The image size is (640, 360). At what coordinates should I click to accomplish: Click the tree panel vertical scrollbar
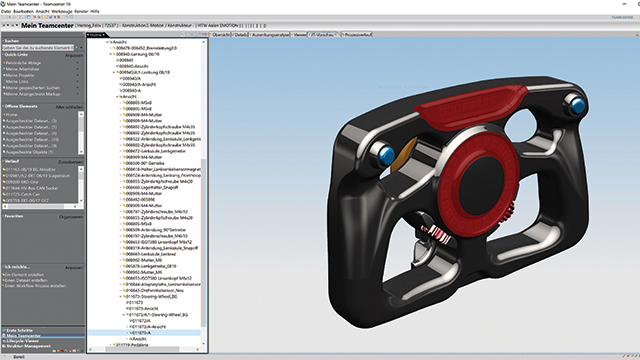204,194
